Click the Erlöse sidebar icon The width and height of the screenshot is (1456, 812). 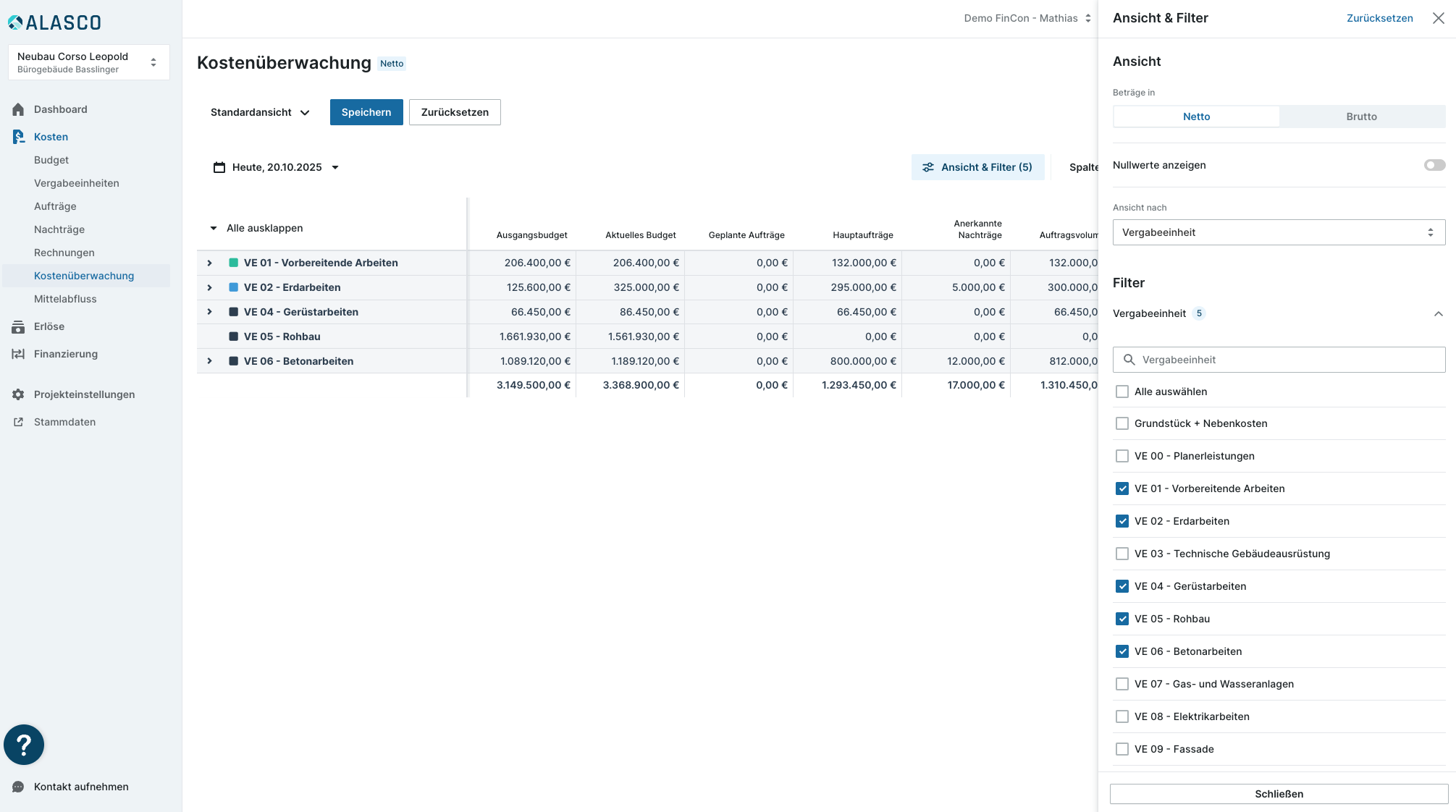18,326
